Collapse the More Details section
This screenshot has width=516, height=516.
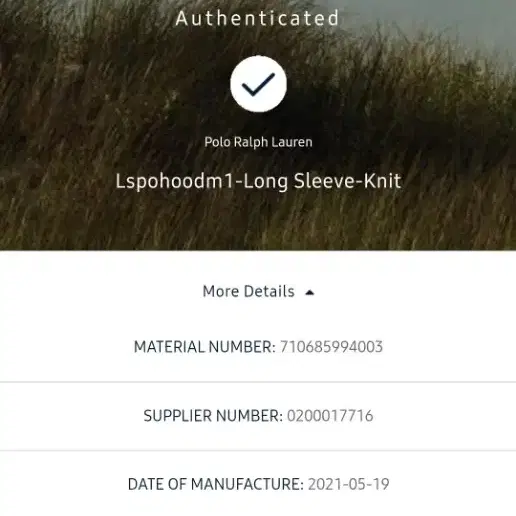[x=258, y=292]
